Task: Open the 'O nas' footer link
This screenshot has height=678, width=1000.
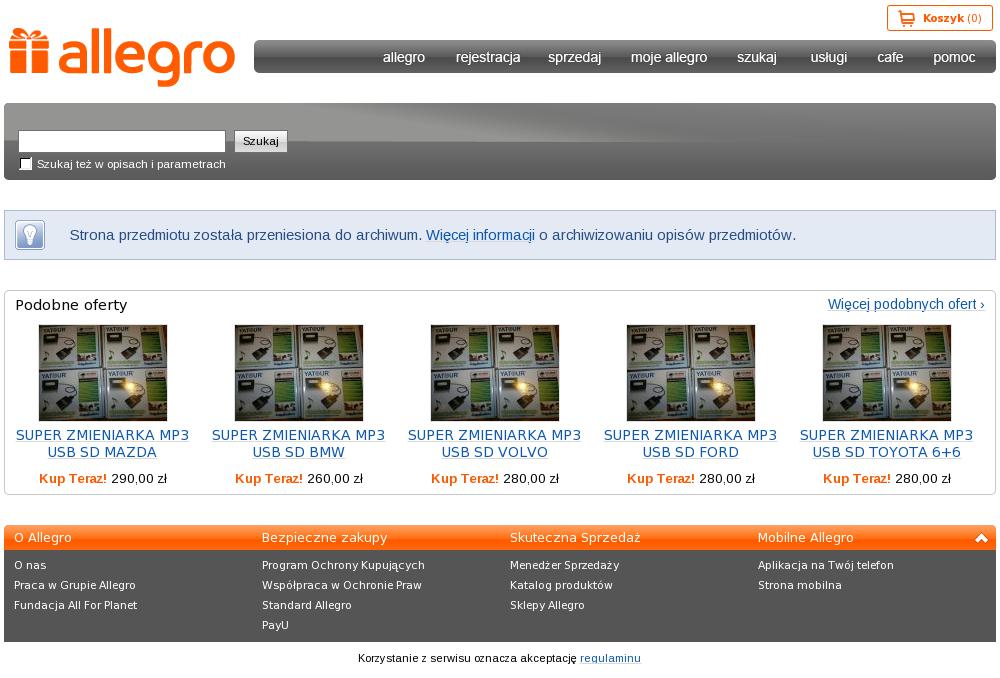Action: coord(30,565)
